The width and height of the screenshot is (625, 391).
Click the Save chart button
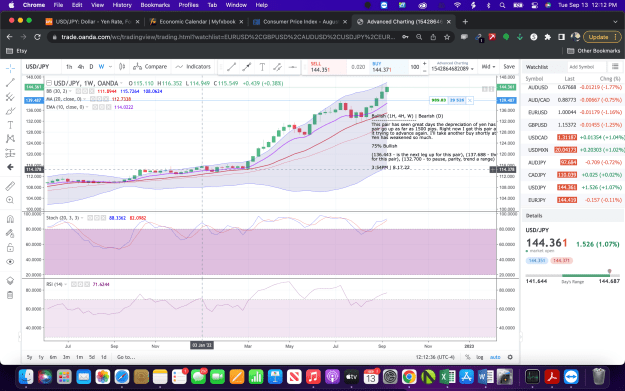[509, 67]
